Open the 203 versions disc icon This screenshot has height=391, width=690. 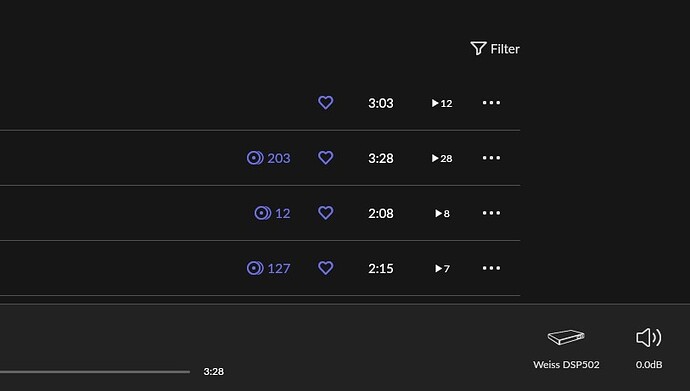pyautogui.click(x=255, y=158)
